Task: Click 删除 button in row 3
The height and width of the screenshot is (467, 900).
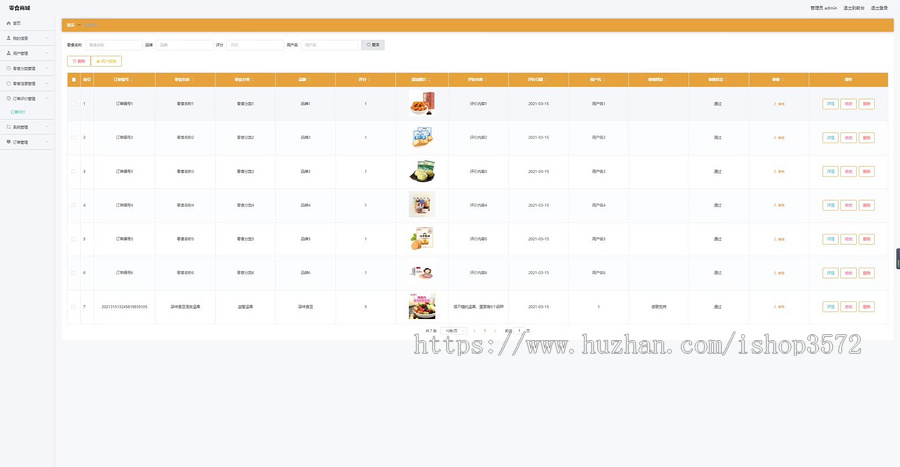Action: pos(867,172)
